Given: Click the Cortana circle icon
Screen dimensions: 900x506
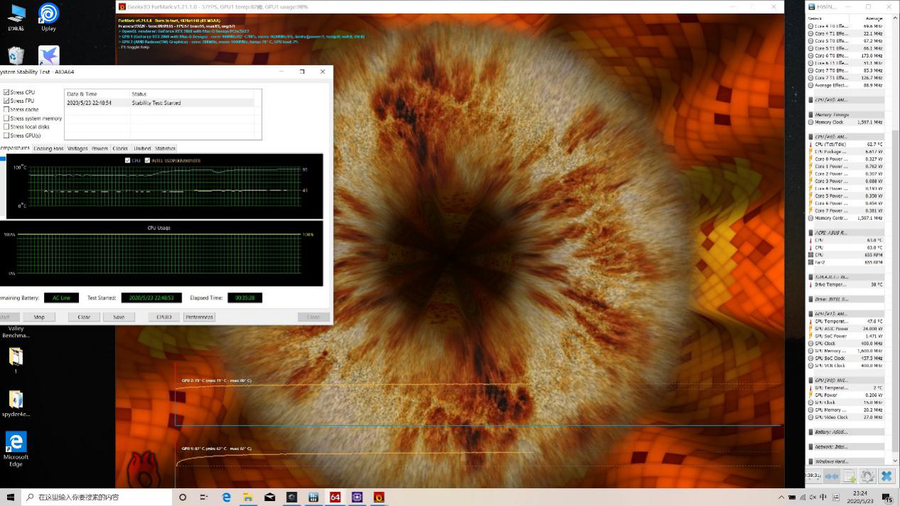Looking at the screenshot, I should click(183, 497).
